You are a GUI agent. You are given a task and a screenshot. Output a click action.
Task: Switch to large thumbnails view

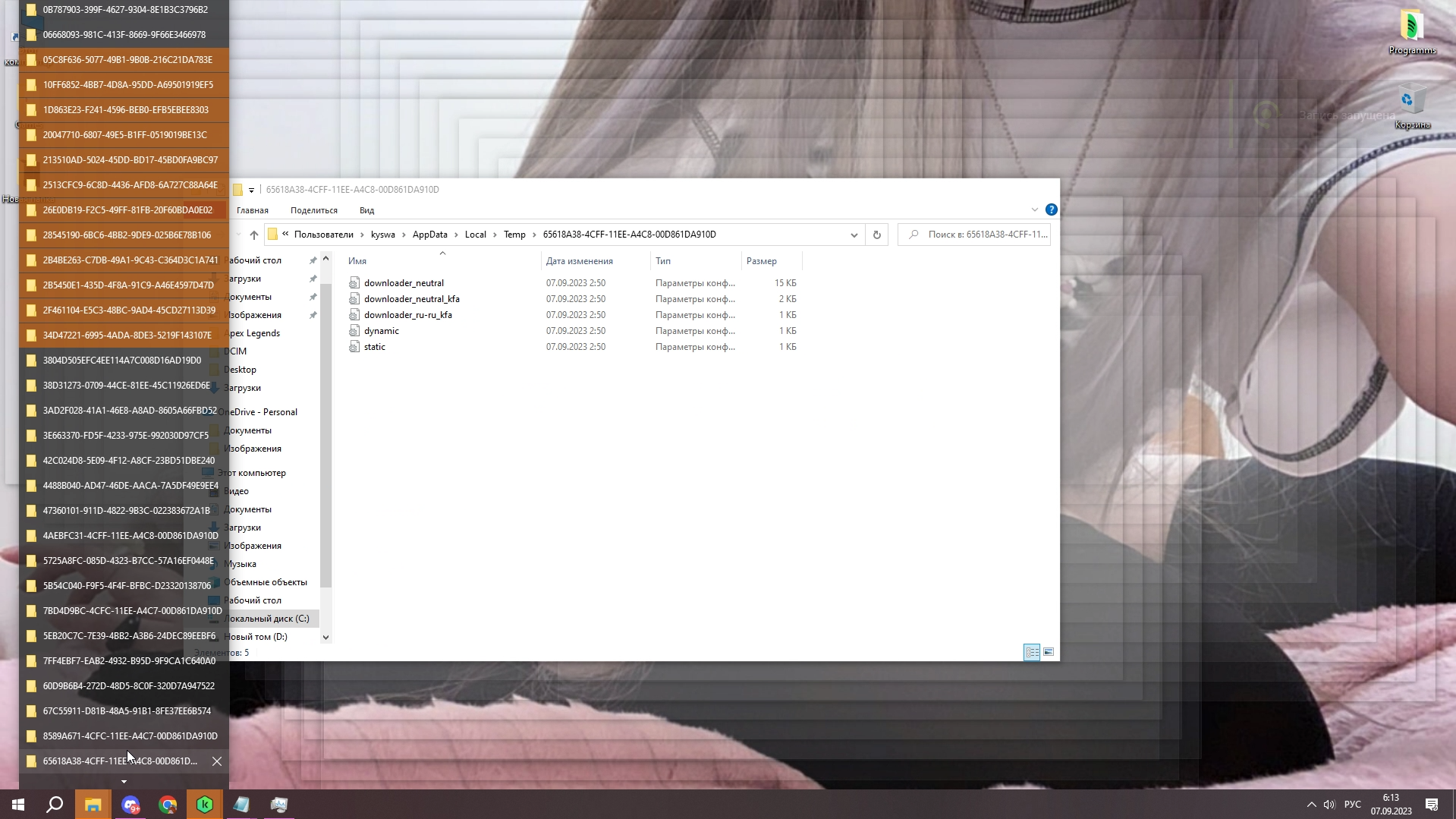tap(1048, 651)
